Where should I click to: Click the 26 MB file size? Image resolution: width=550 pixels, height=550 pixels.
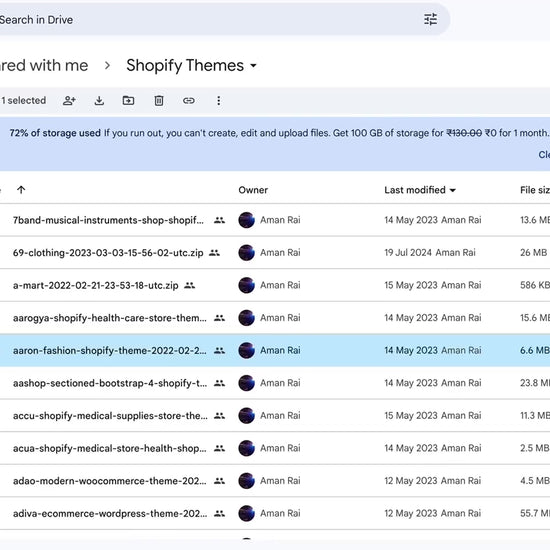click(x=534, y=253)
